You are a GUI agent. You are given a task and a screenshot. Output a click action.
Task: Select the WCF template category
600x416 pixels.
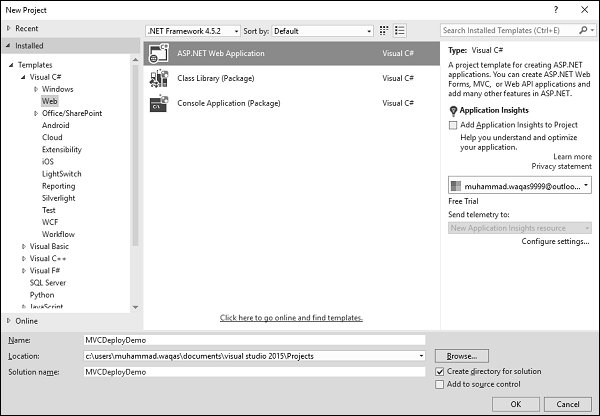point(50,222)
